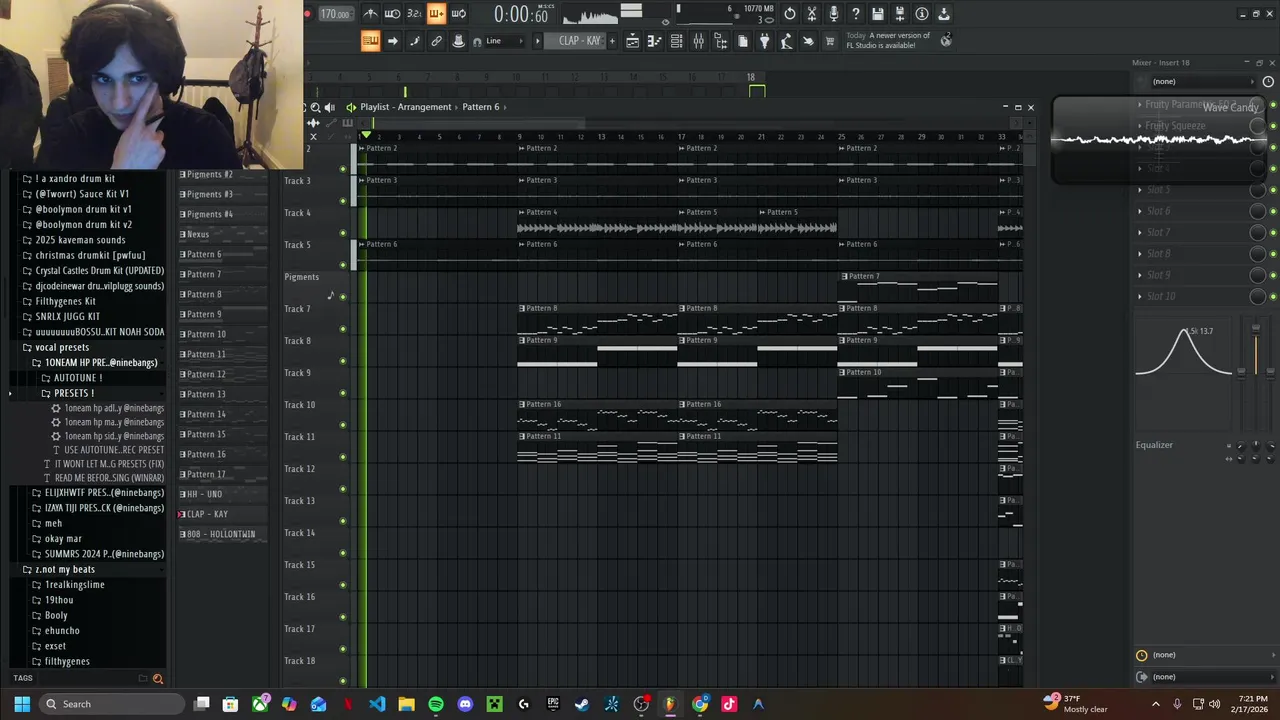
Task: Click the microphone one-click recording icon
Action: click(834, 14)
